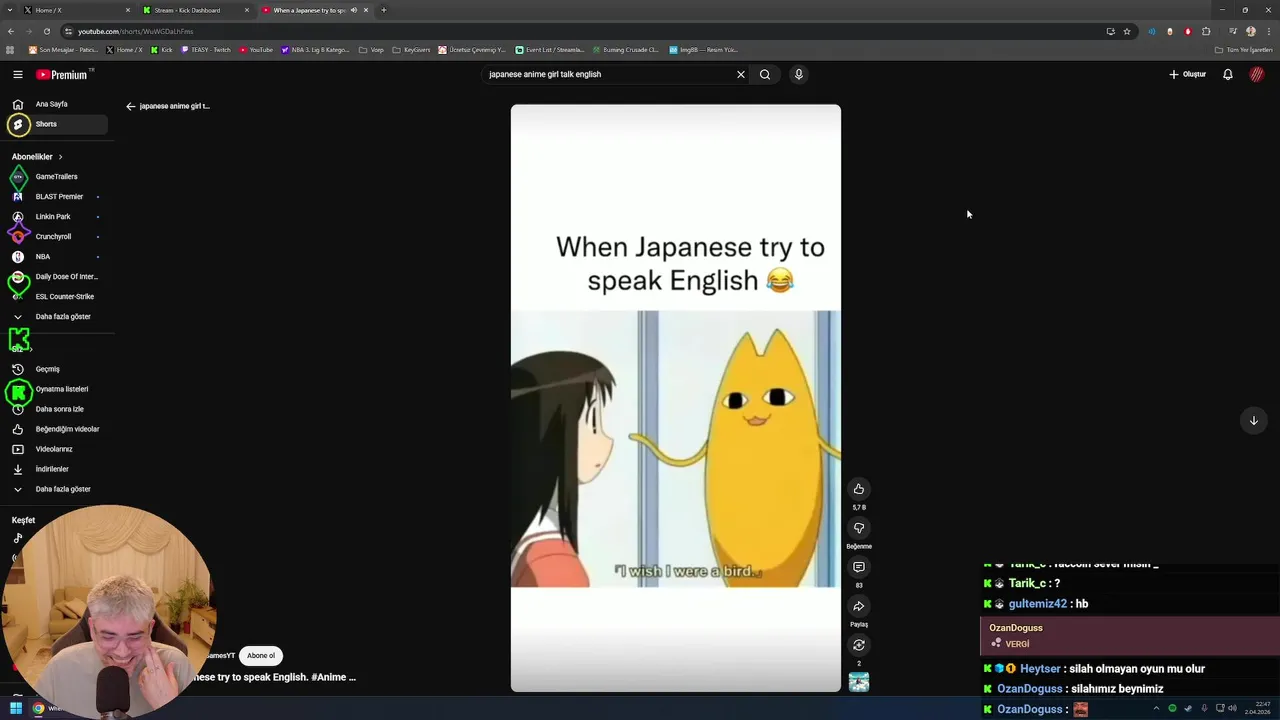Viewport: 1280px width, 720px height.
Task: Open the browser extensions puzzle menu
Action: click(1206, 31)
